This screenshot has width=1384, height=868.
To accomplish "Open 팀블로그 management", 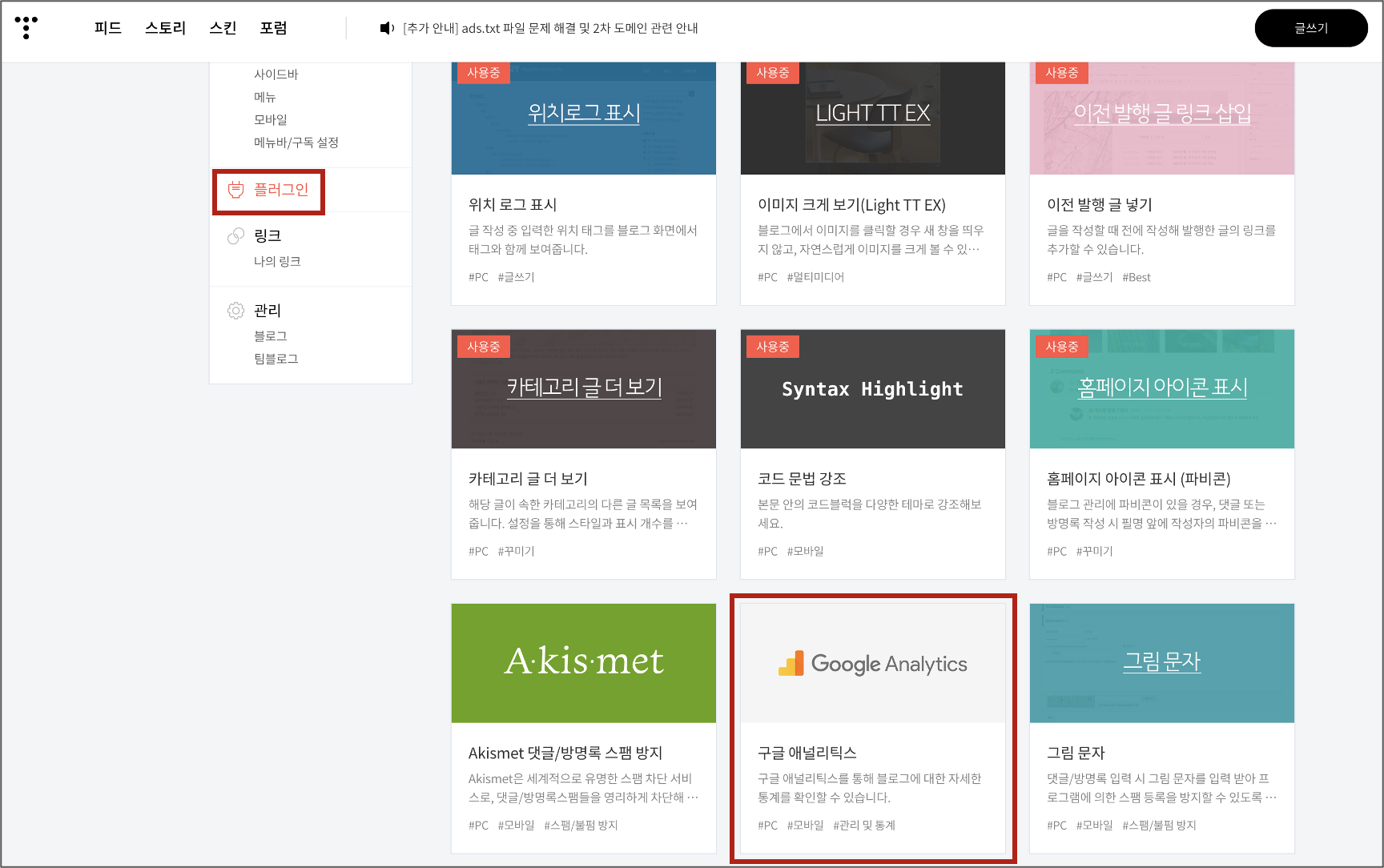I will (276, 359).
